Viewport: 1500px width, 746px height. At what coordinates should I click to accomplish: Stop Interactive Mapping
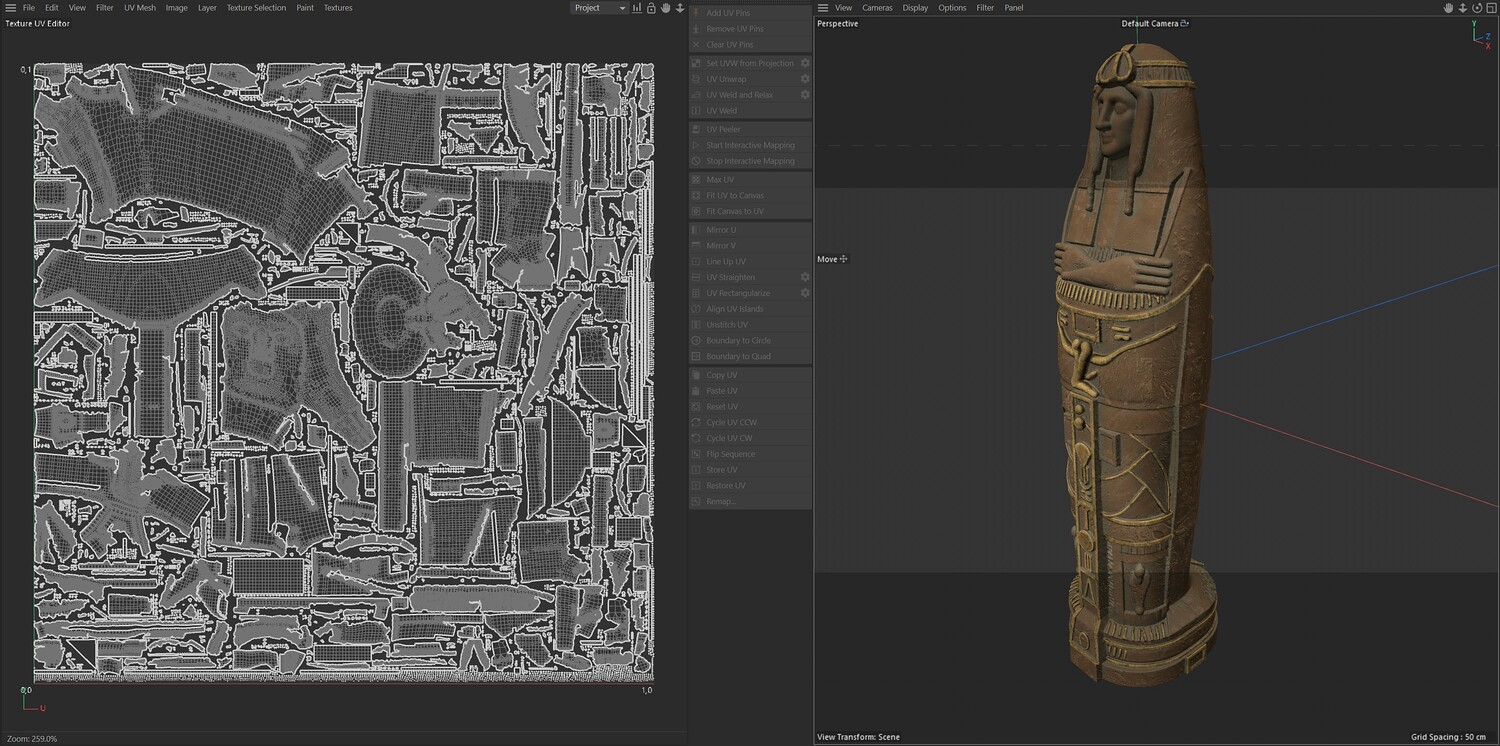(750, 161)
